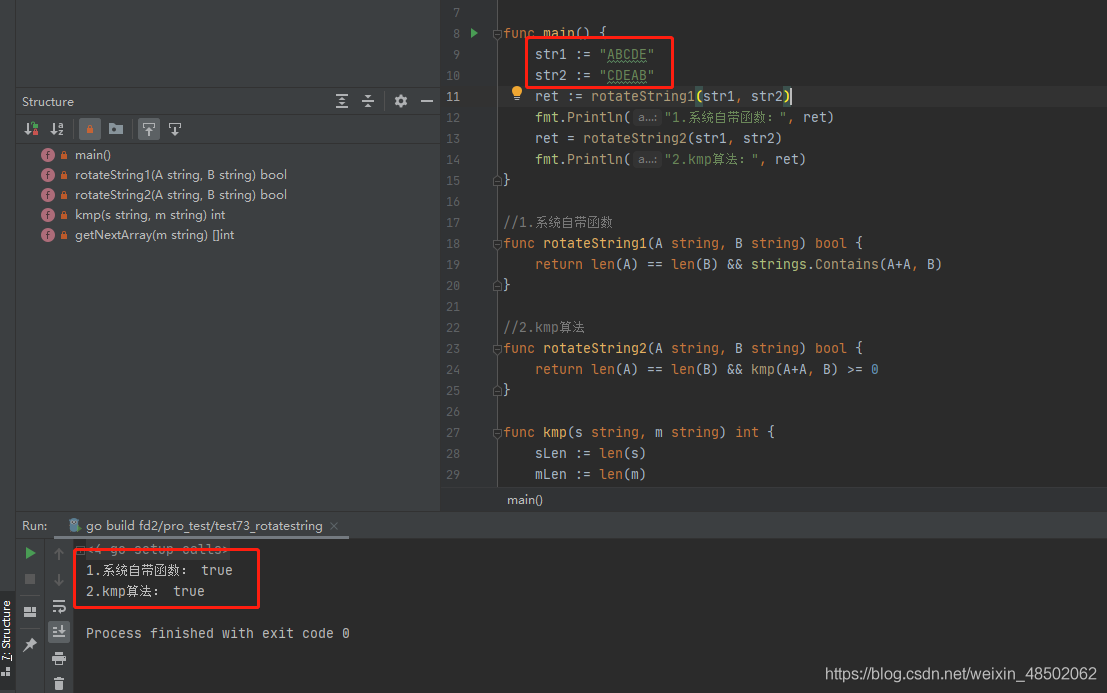Click comment //2.kmp算法 on line 22

click(544, 327)
